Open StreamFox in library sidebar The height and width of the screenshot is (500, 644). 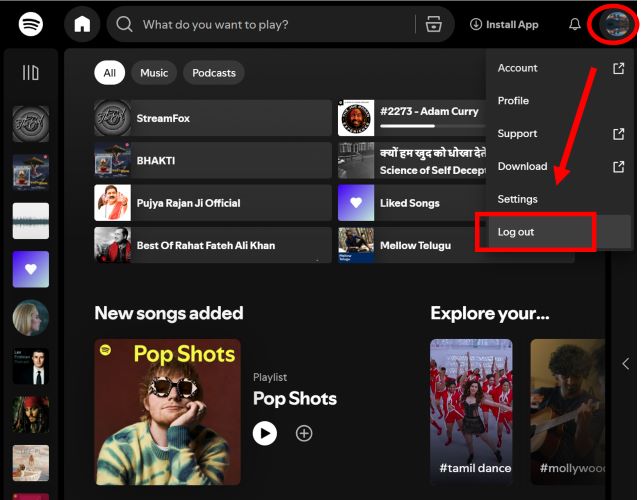pos(30,124)
